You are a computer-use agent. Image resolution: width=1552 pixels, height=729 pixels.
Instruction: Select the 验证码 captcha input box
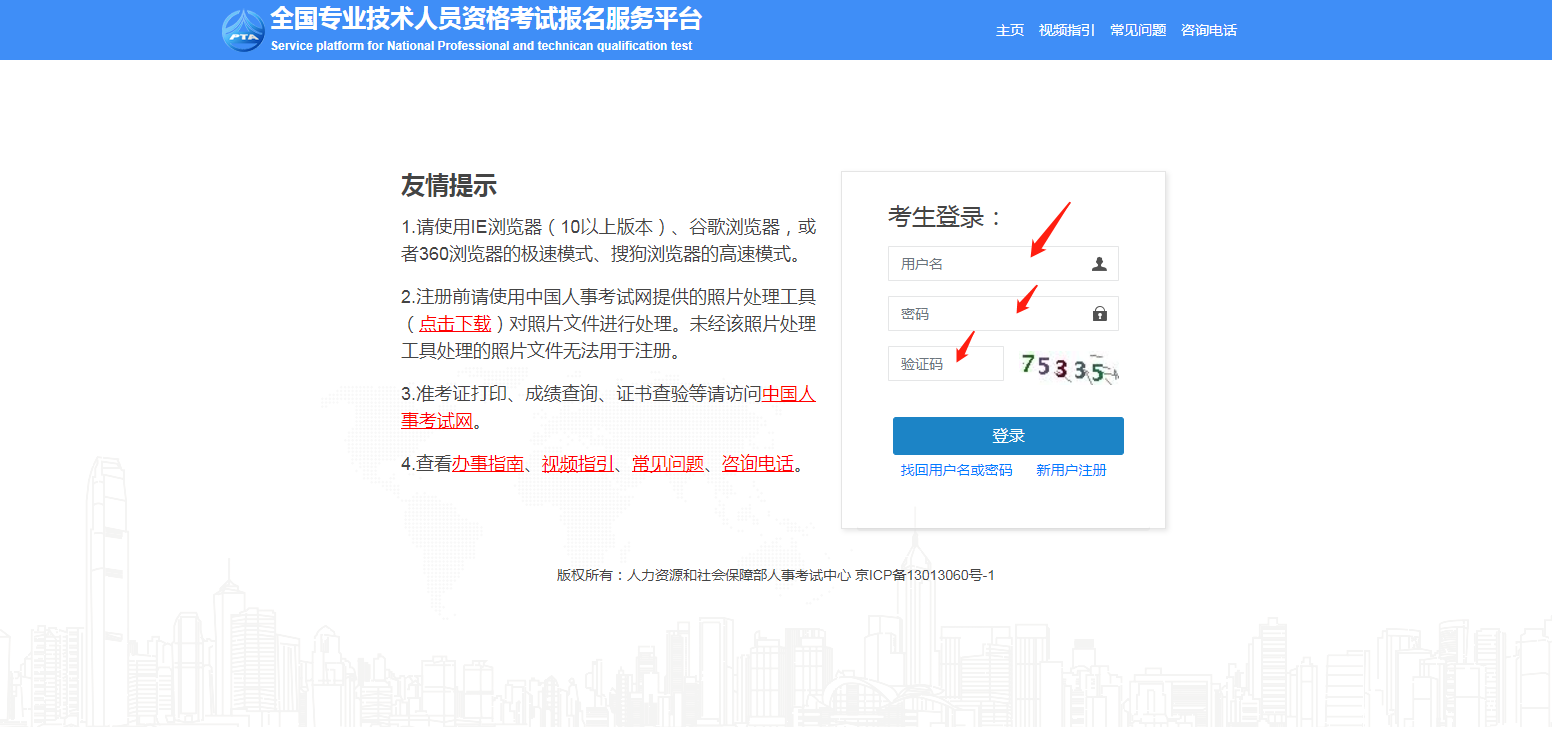(945, 364)
